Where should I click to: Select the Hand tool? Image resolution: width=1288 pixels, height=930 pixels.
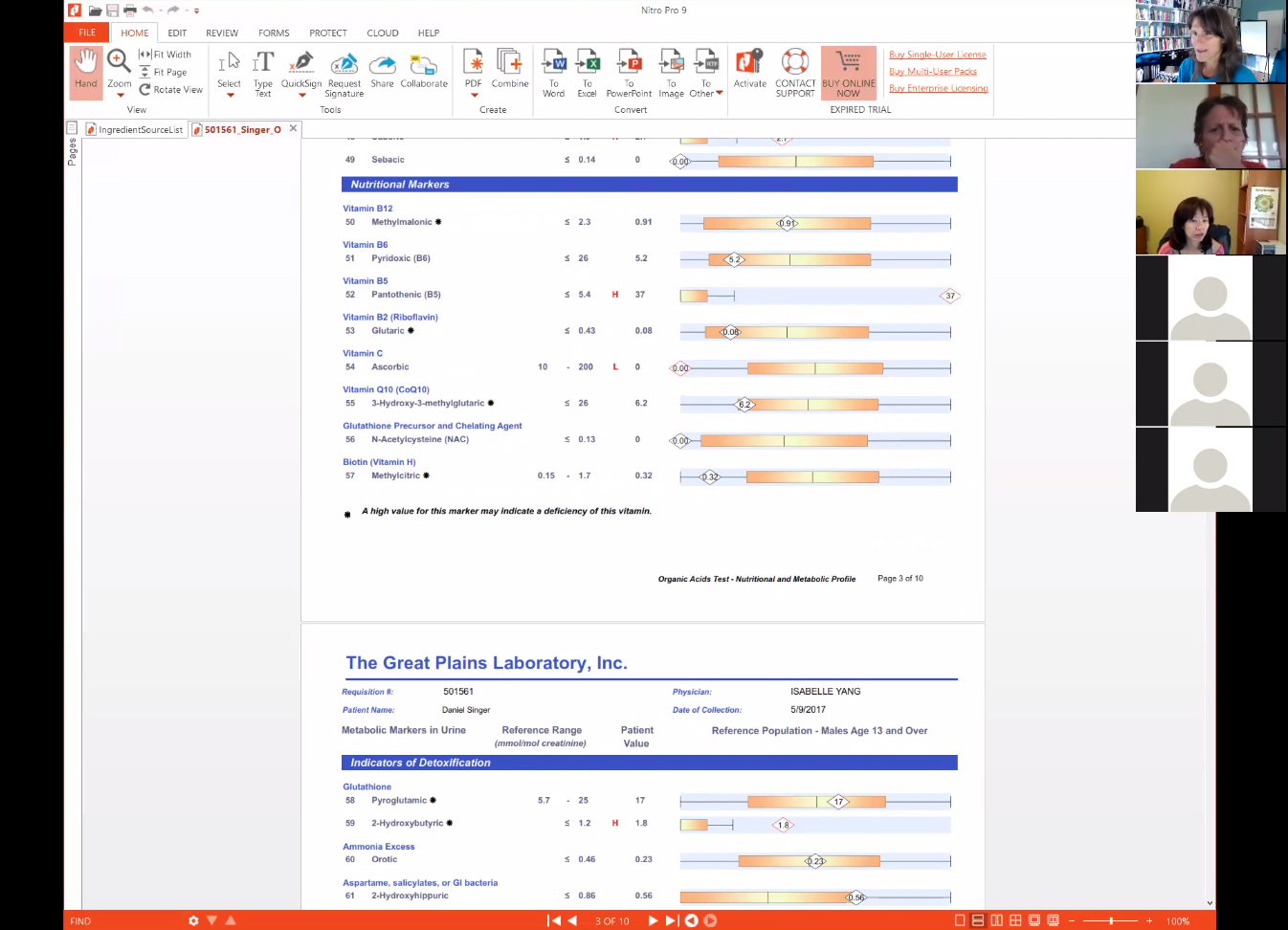click(85, 71)
